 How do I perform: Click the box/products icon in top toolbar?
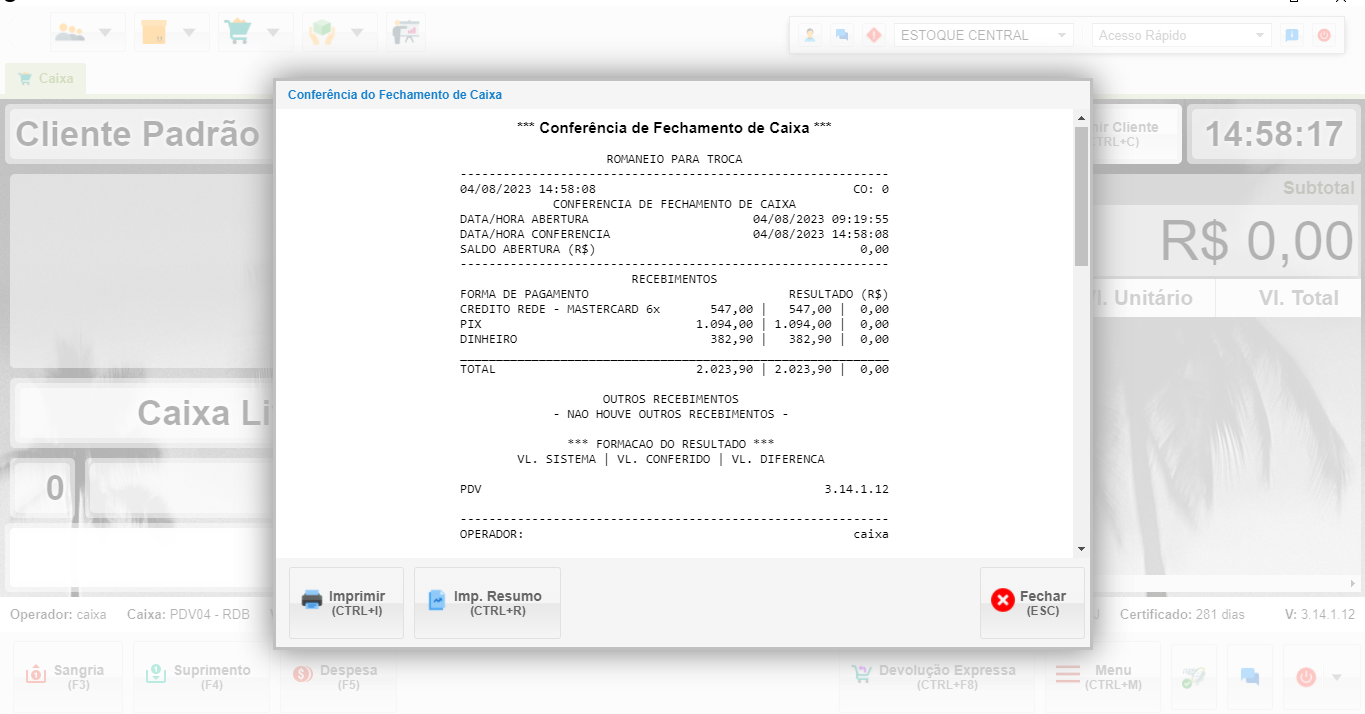click(154, 32)
